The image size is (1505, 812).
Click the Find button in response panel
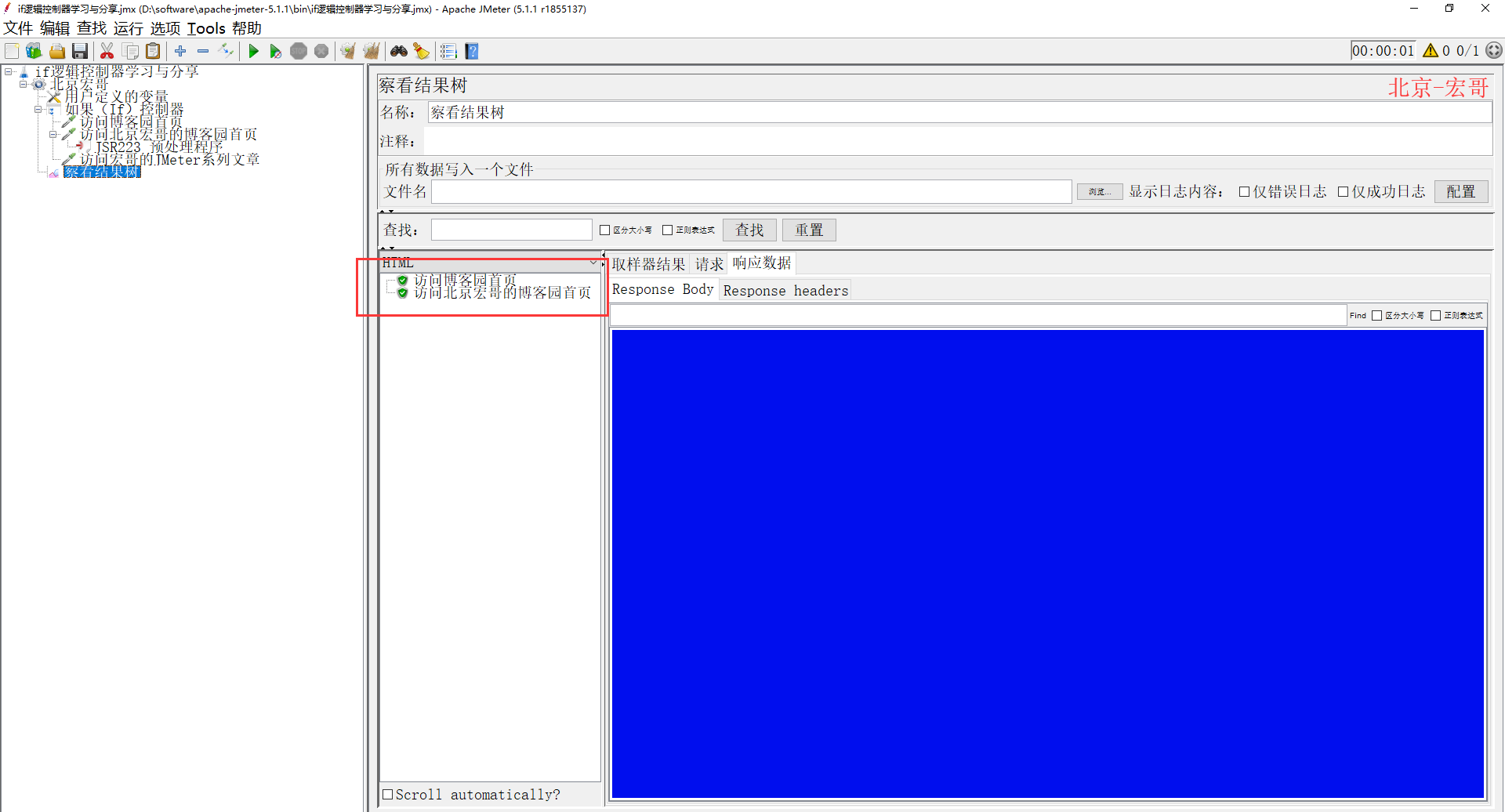(x=1358, y=315)
